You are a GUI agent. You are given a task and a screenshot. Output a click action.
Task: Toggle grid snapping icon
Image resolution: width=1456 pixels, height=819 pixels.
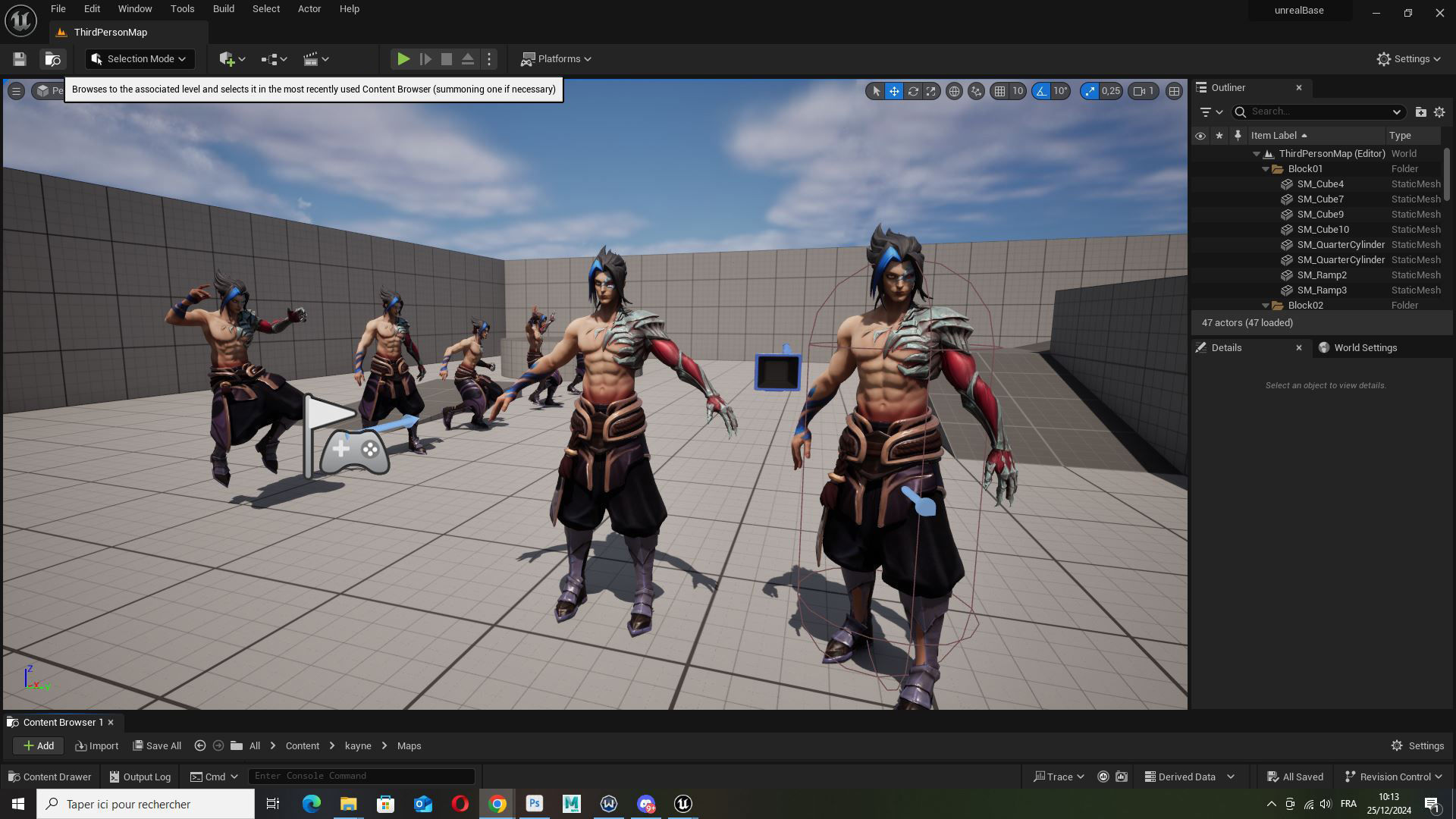pos(1000,91)
